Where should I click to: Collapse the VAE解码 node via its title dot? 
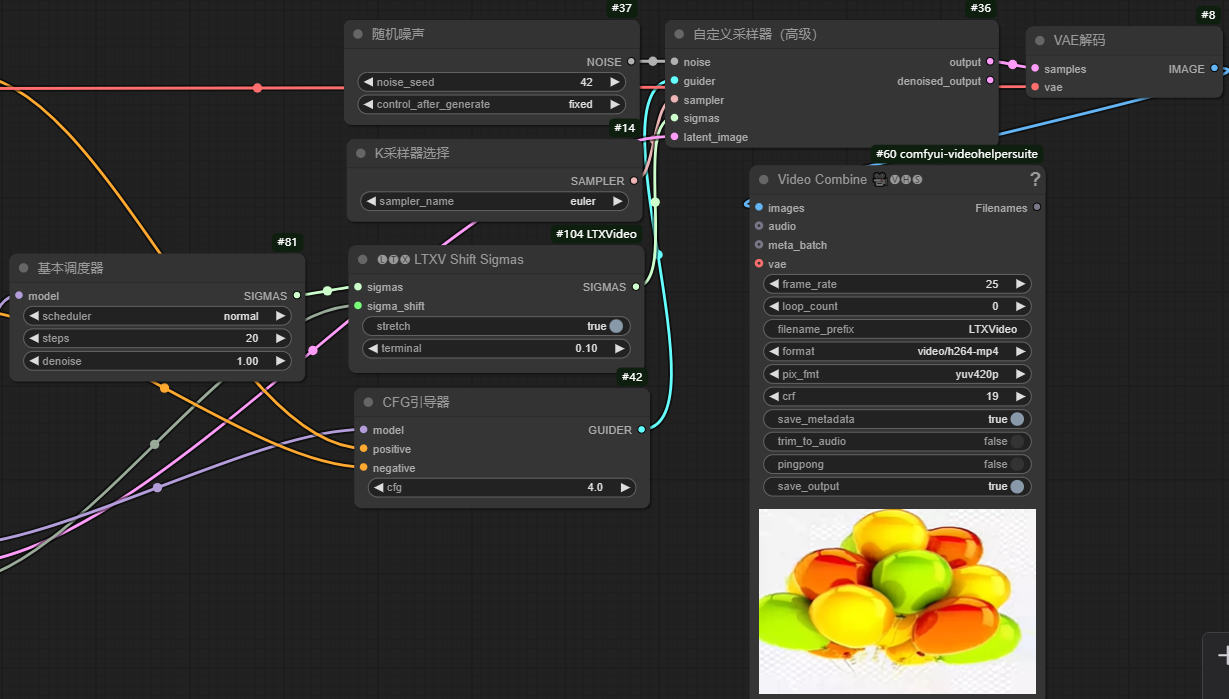pyautogui.click(x=1040, y=41)
